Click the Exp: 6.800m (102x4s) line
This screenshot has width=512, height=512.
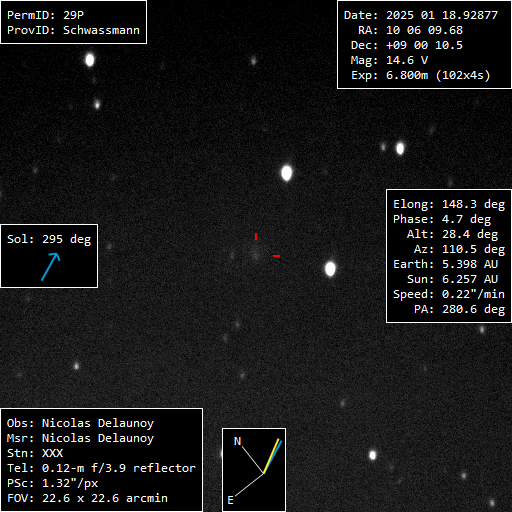[421, 75]
